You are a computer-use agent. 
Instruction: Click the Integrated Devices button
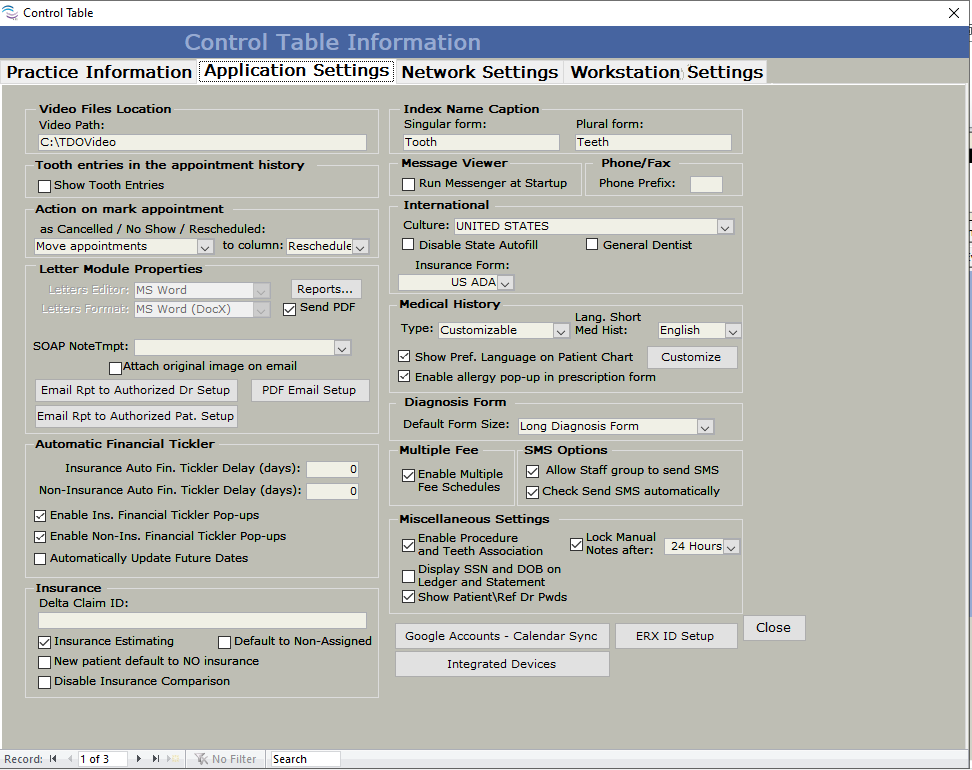pyautogui.click(x=501, y=664)
